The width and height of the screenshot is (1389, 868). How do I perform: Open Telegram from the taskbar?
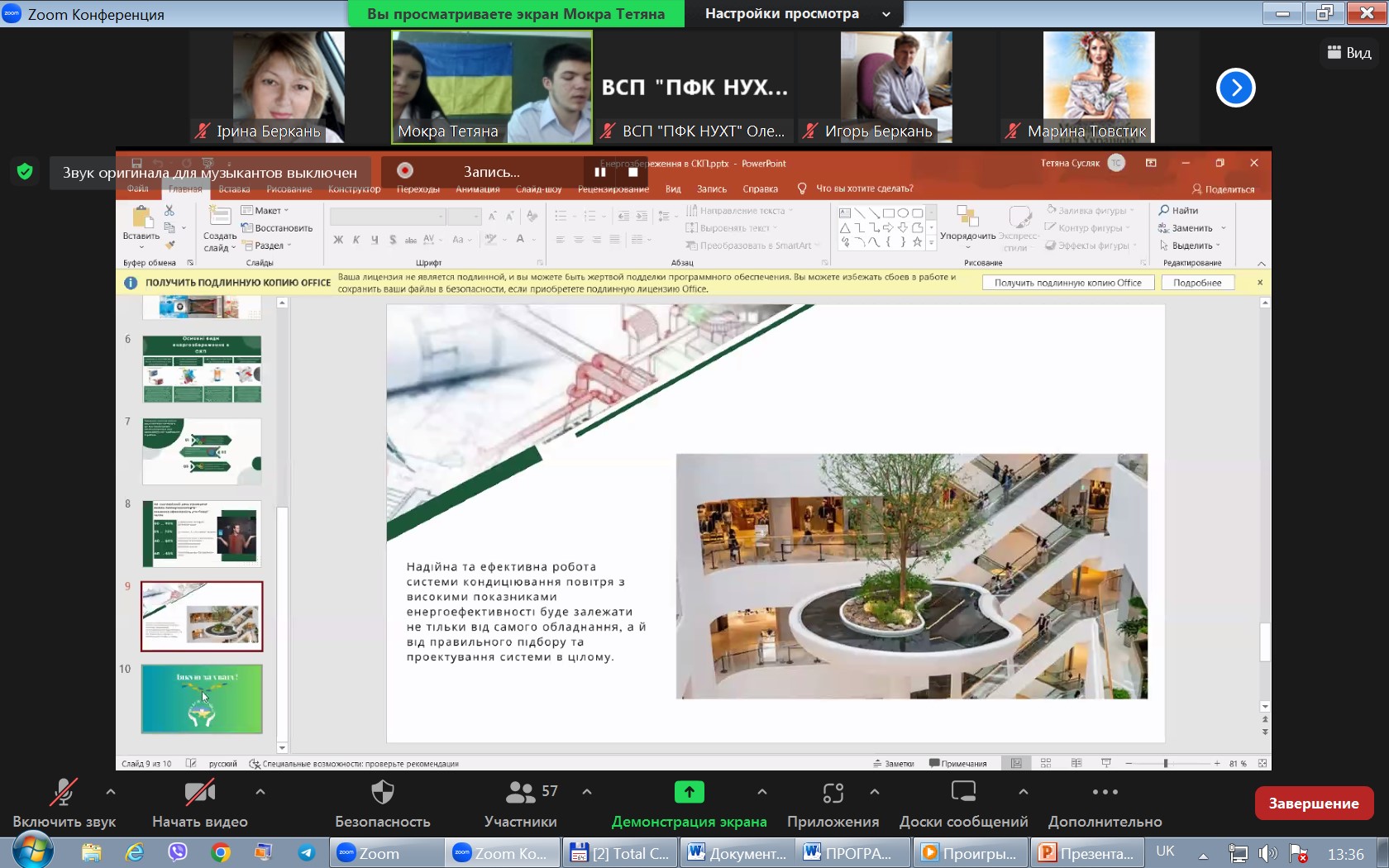click(x=306, y=852)
